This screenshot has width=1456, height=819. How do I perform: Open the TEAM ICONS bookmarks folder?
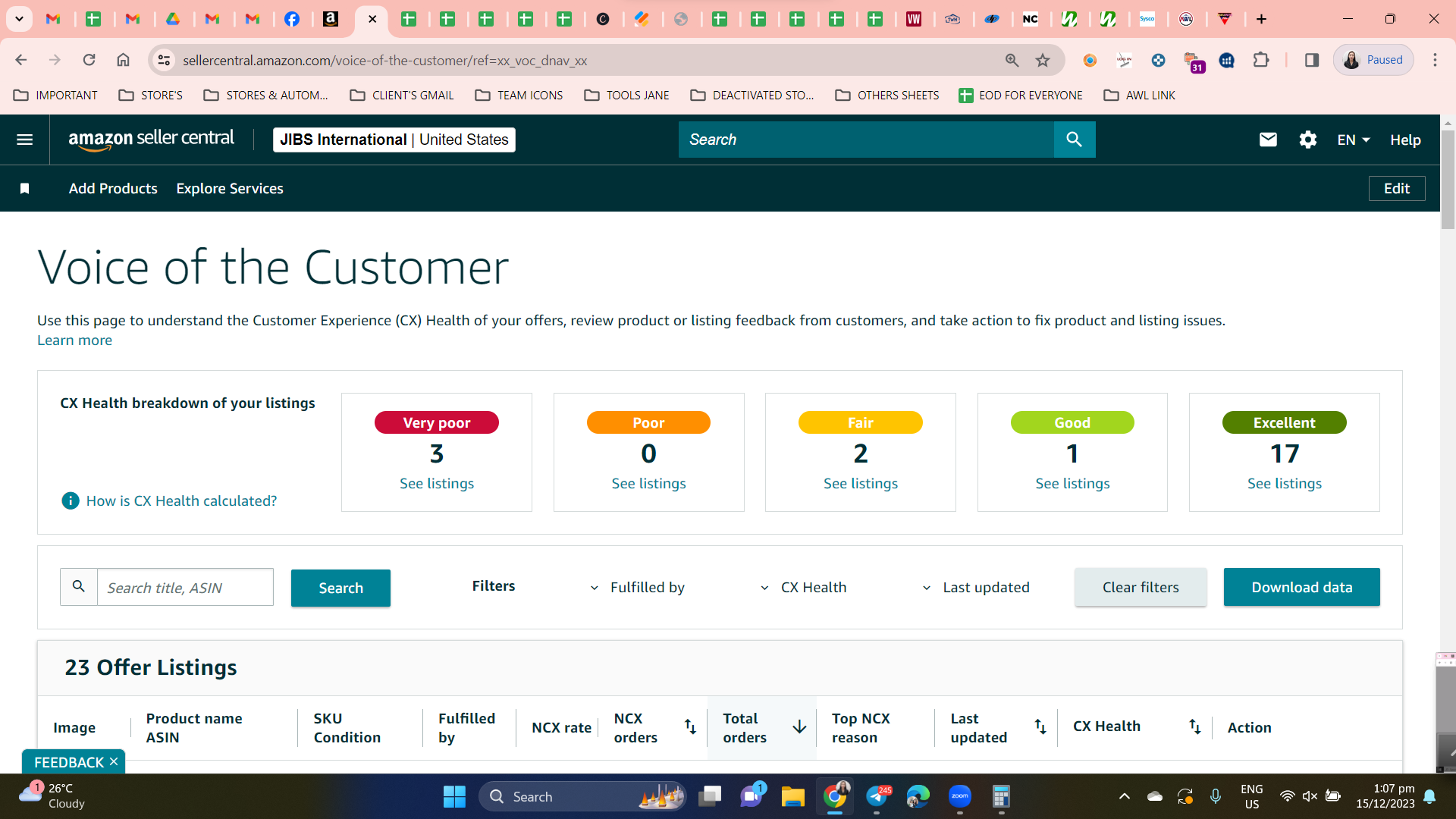tap(519, 95)
